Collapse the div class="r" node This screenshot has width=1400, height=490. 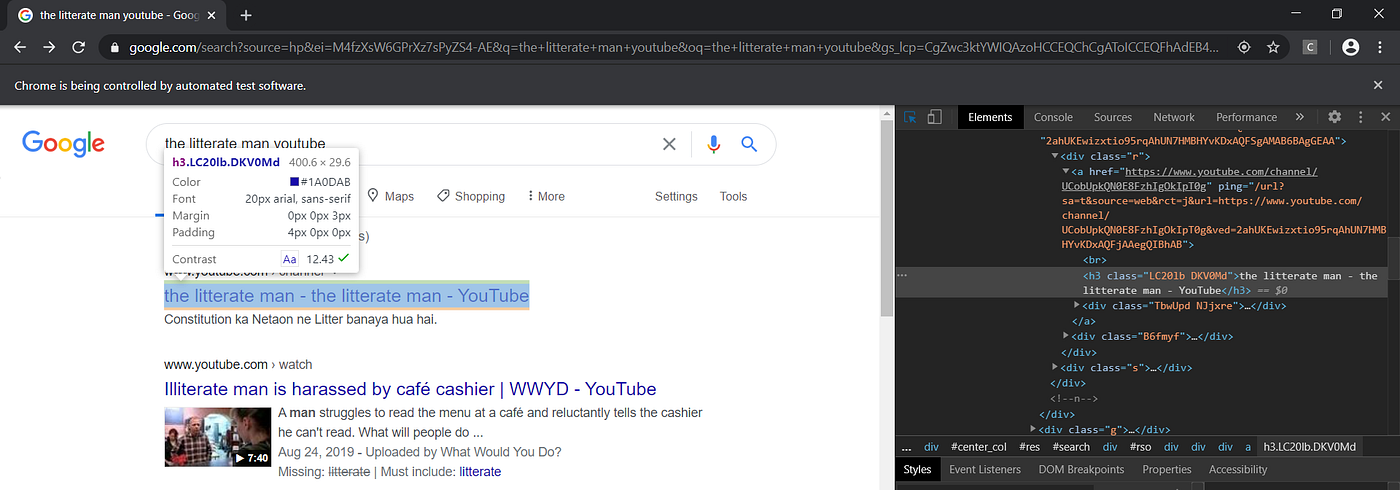coord(1055,157)
